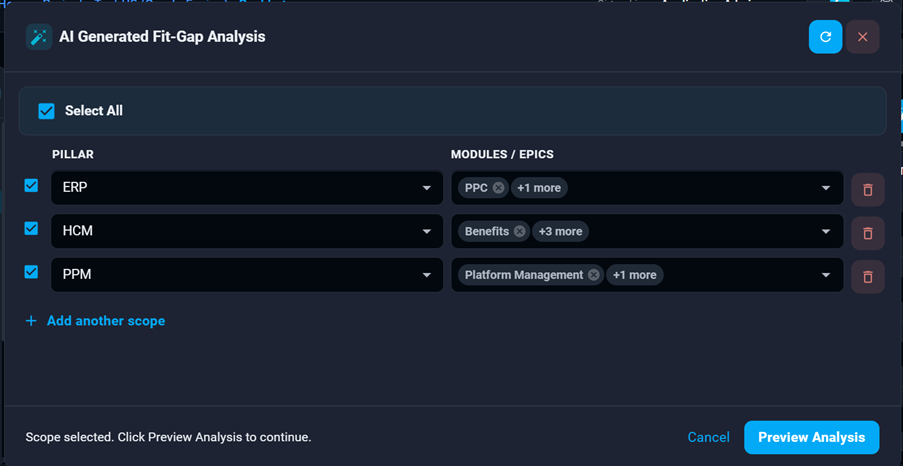Uncheck the HCM row checkbox

31,229
